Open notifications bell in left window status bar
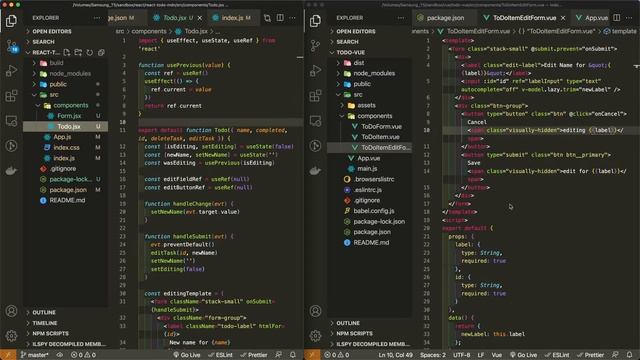 [293, 355]
